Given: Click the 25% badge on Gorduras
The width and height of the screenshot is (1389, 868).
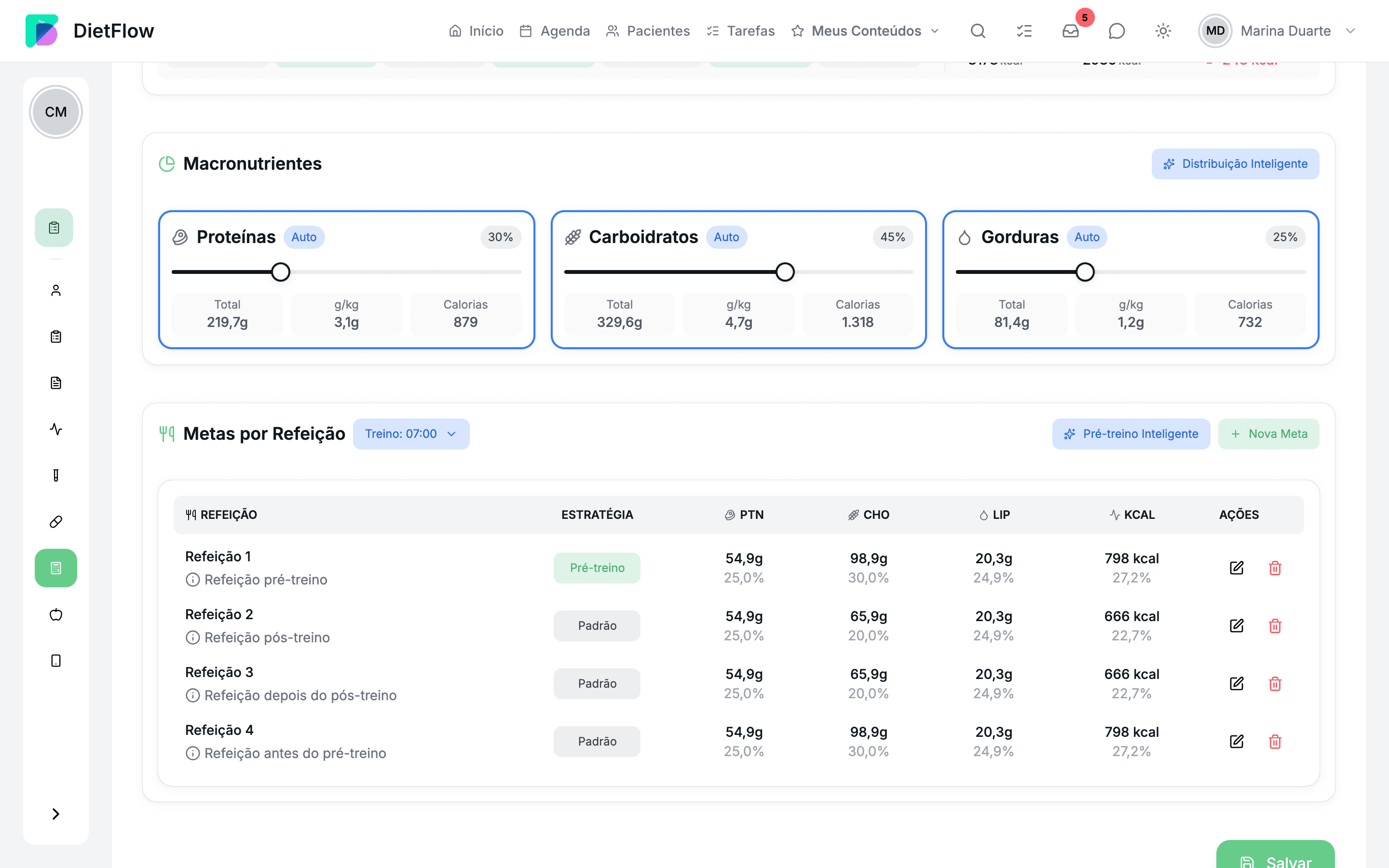Looking at the screenshot, I should click(x=1285, y=237).
